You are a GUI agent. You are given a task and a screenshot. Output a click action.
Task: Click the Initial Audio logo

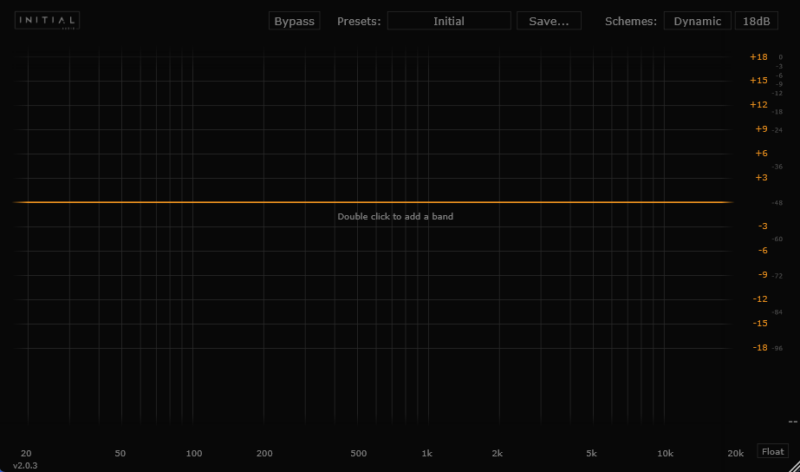coord(47,21)
